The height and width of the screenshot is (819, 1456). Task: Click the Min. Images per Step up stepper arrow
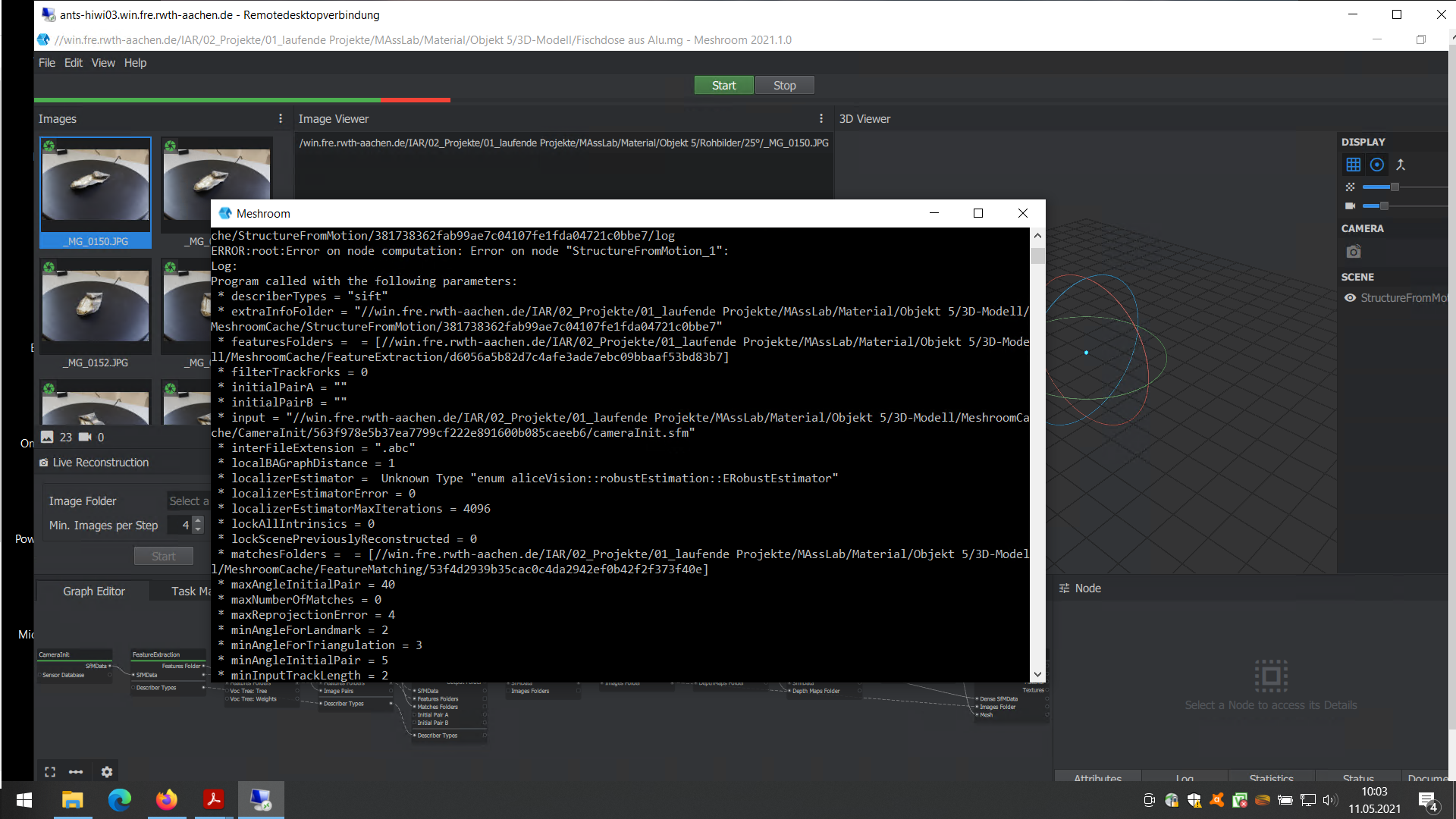(x=198, y=520)
